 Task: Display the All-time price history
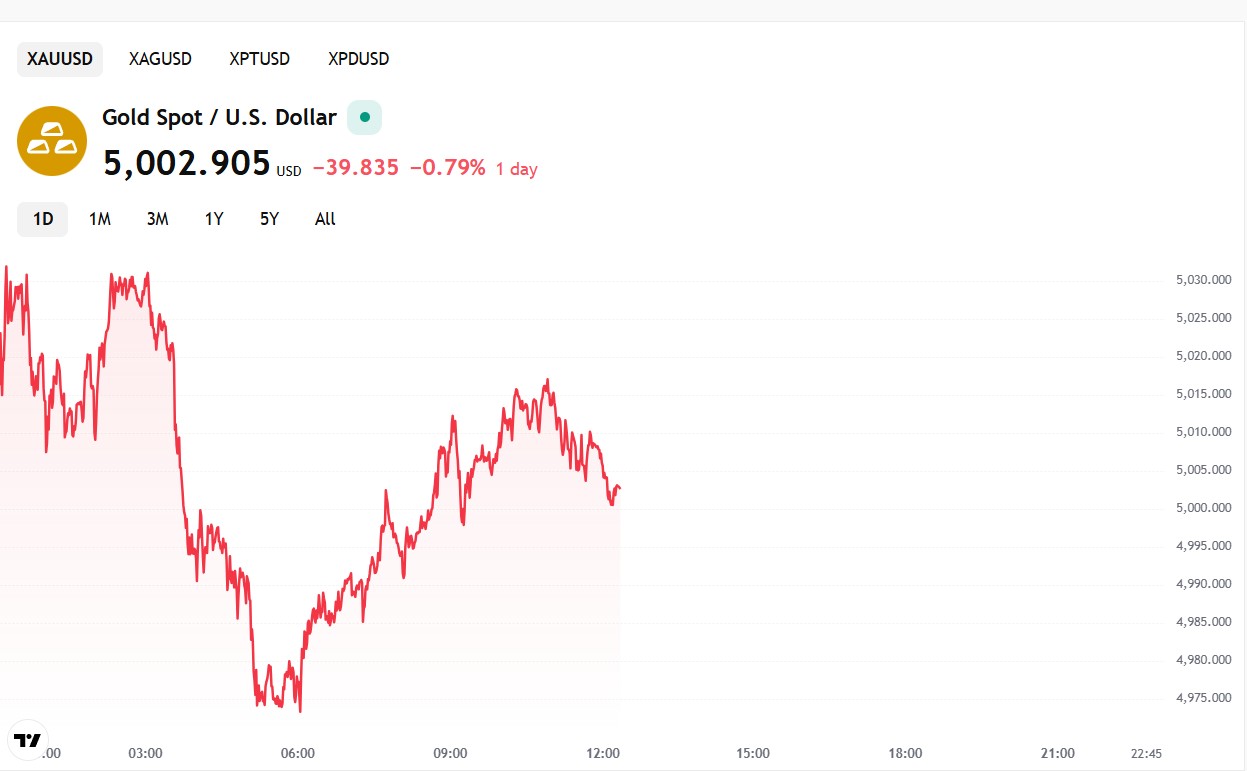pos(324,218)
